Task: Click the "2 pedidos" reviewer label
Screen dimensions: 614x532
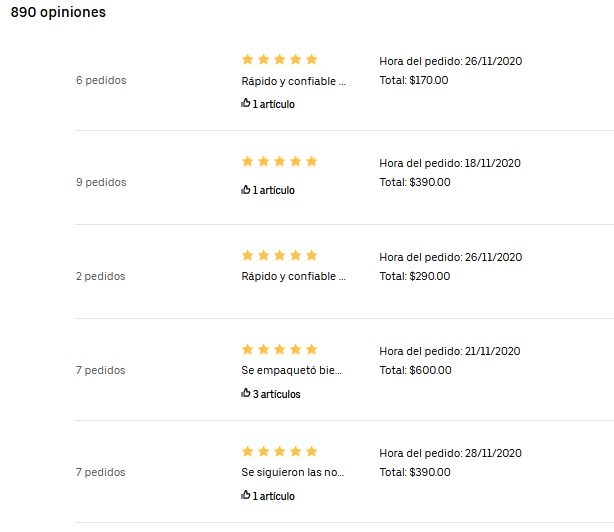Action: point(101,277)
